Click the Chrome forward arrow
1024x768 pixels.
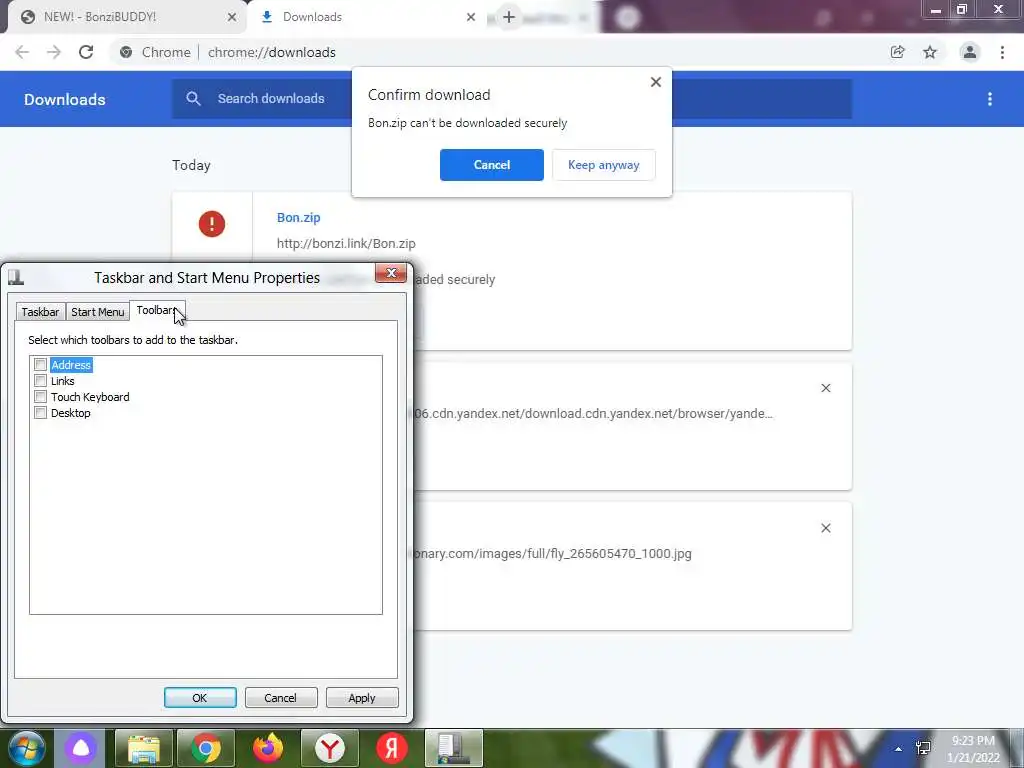54,52
